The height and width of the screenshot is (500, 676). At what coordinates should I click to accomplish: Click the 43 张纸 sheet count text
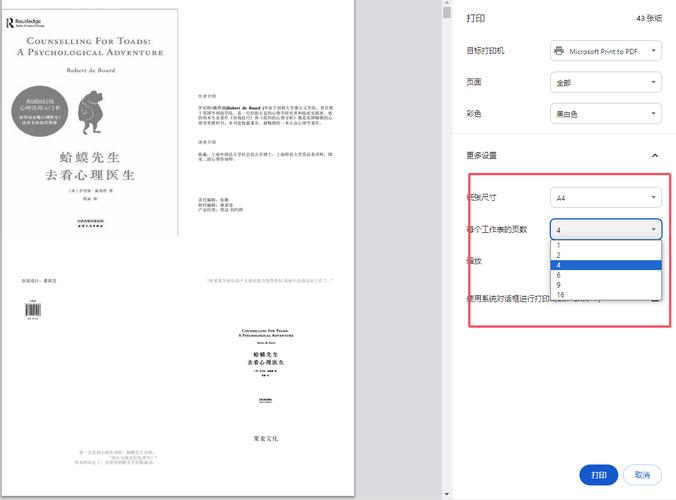point(649,18)
